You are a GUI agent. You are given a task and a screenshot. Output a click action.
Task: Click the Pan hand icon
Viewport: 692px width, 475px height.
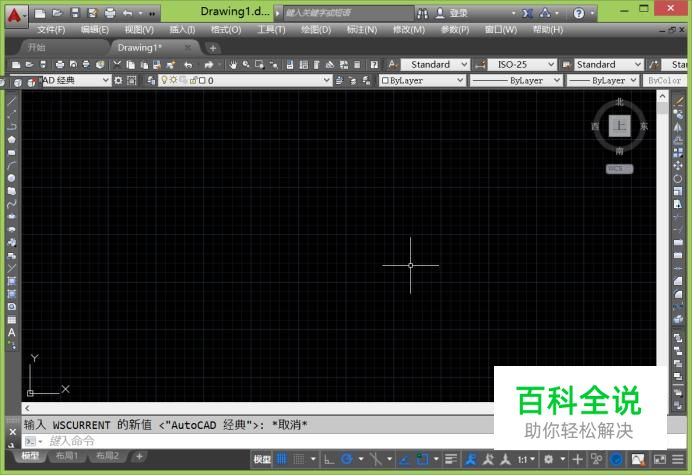(x=233, y=65)
